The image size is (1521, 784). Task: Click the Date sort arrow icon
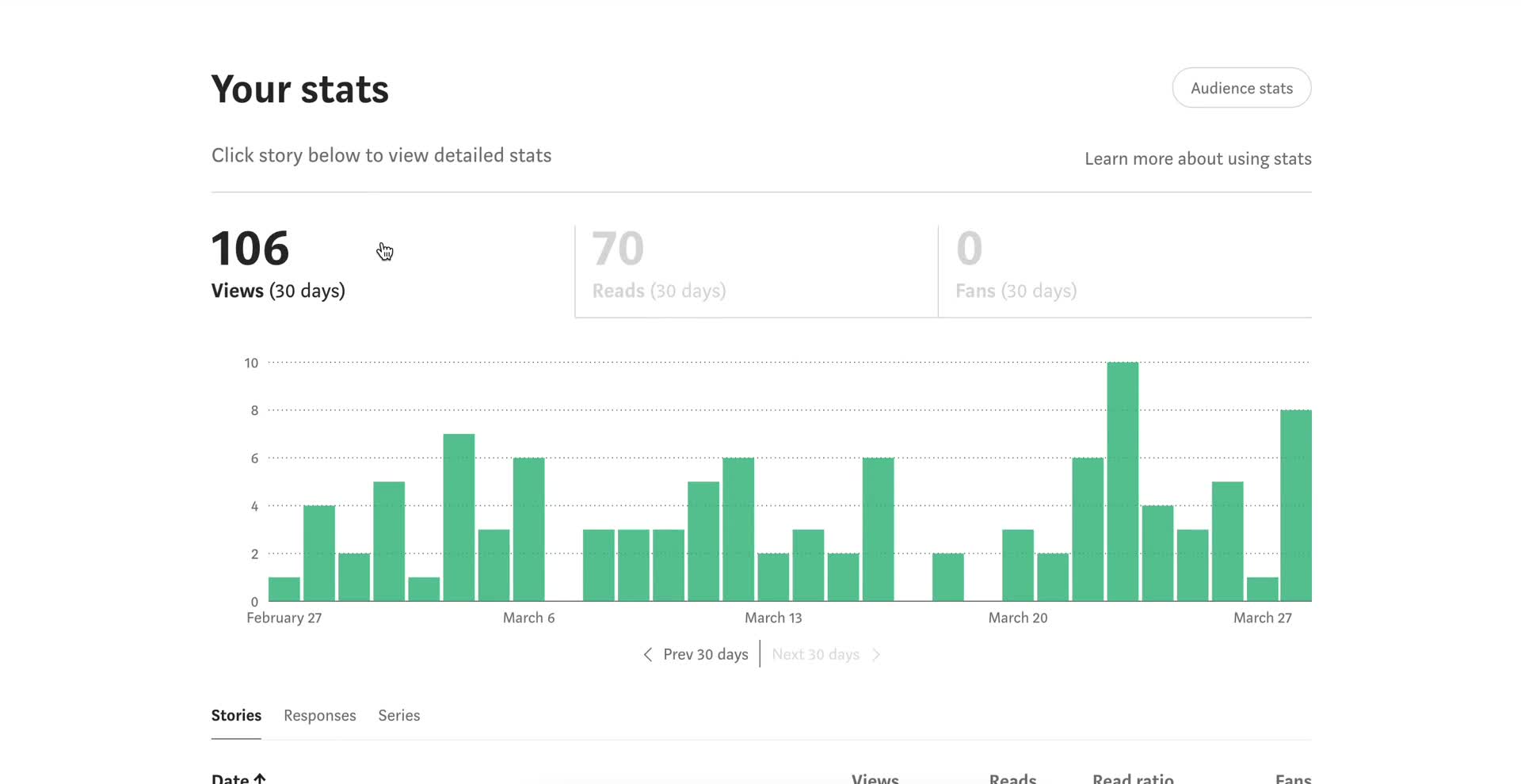tap(259, 778)
